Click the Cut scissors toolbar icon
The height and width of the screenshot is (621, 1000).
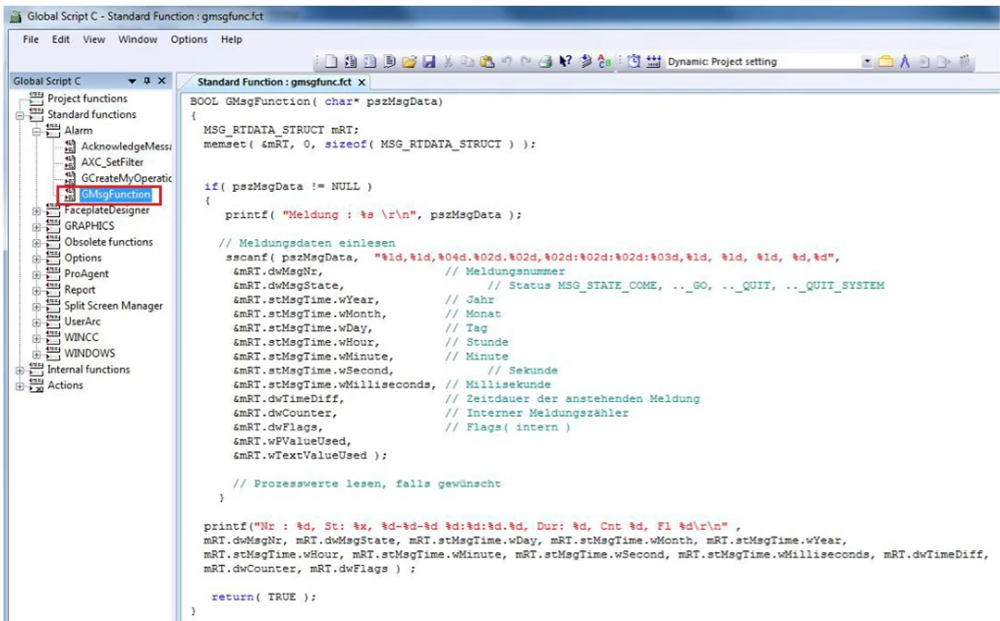click(x=449, y=62)
